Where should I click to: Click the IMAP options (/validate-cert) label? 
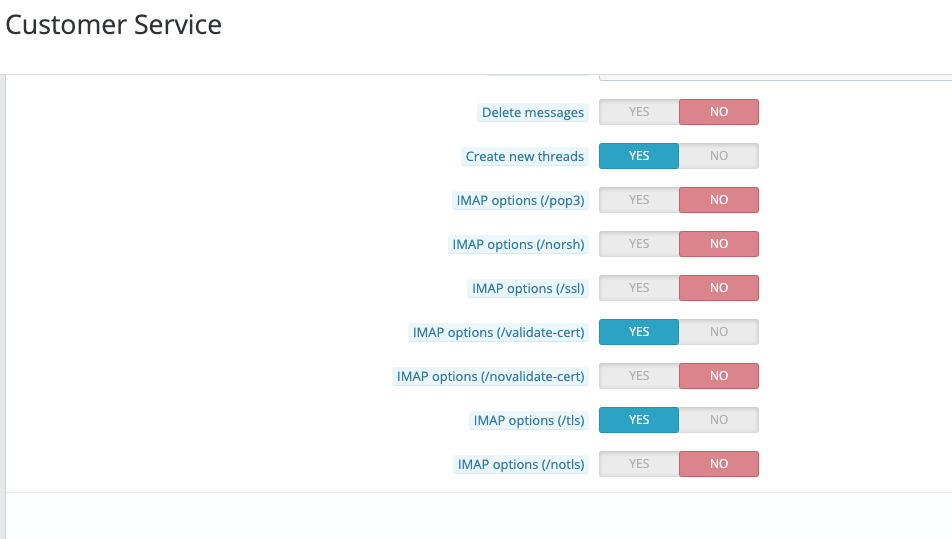tap(498, 333)
